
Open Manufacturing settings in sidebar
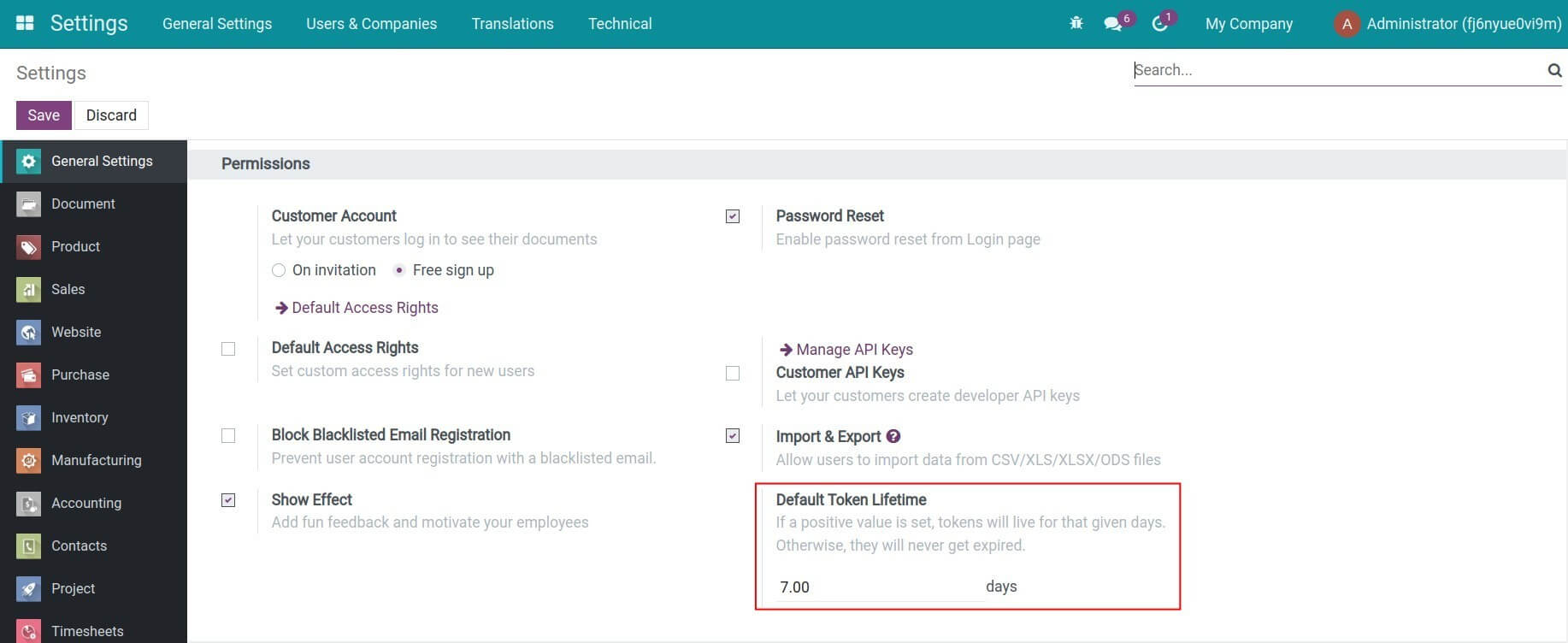click(x=96, y=460)
